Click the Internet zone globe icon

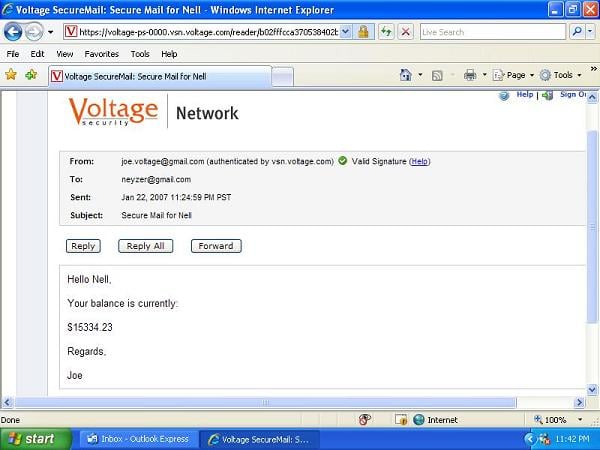pos(419,420)
